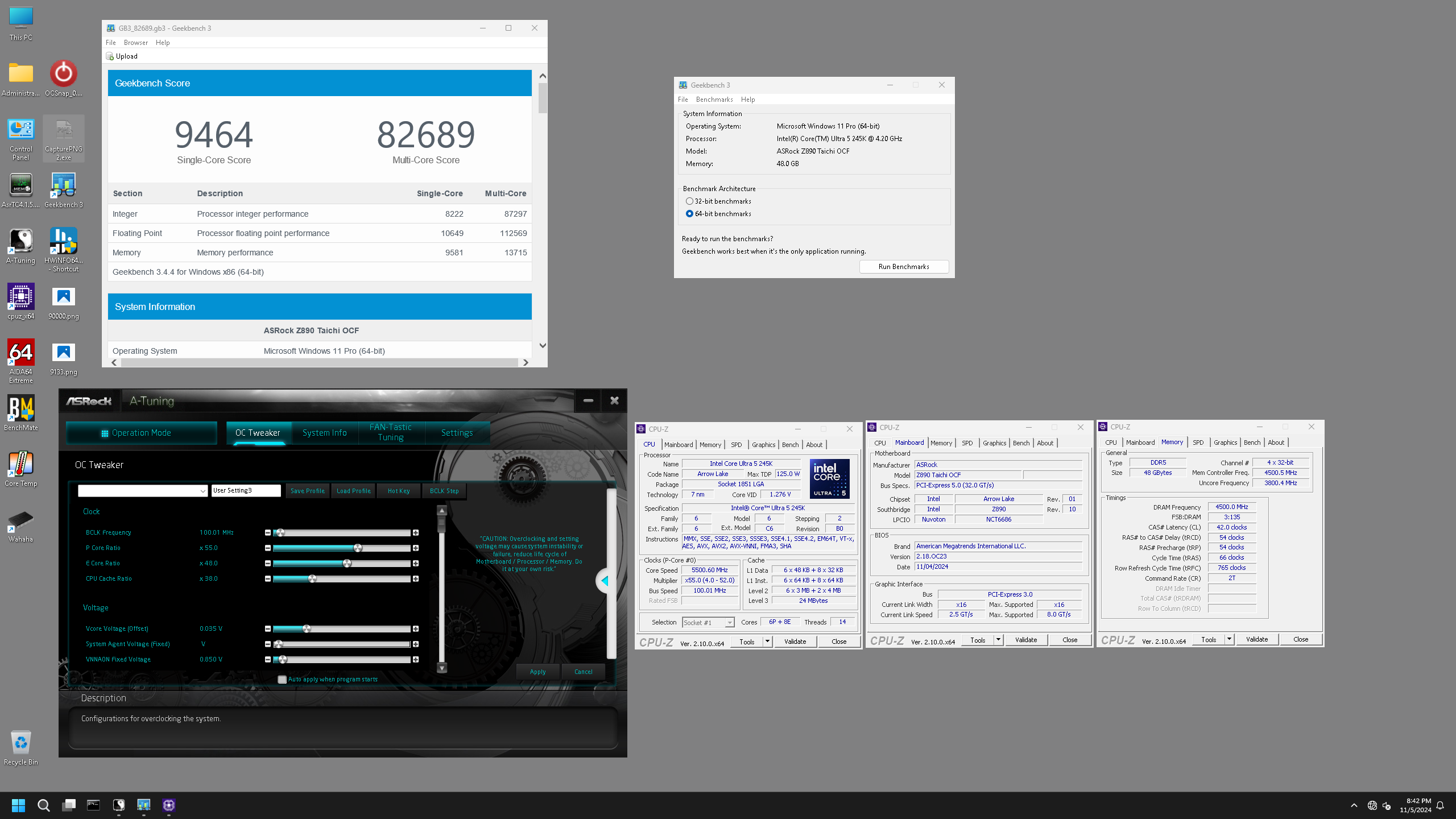The width and height of the screenshot is (1456, 819).
Task: Click the Operation Mode button
Action: click(142, 433)
